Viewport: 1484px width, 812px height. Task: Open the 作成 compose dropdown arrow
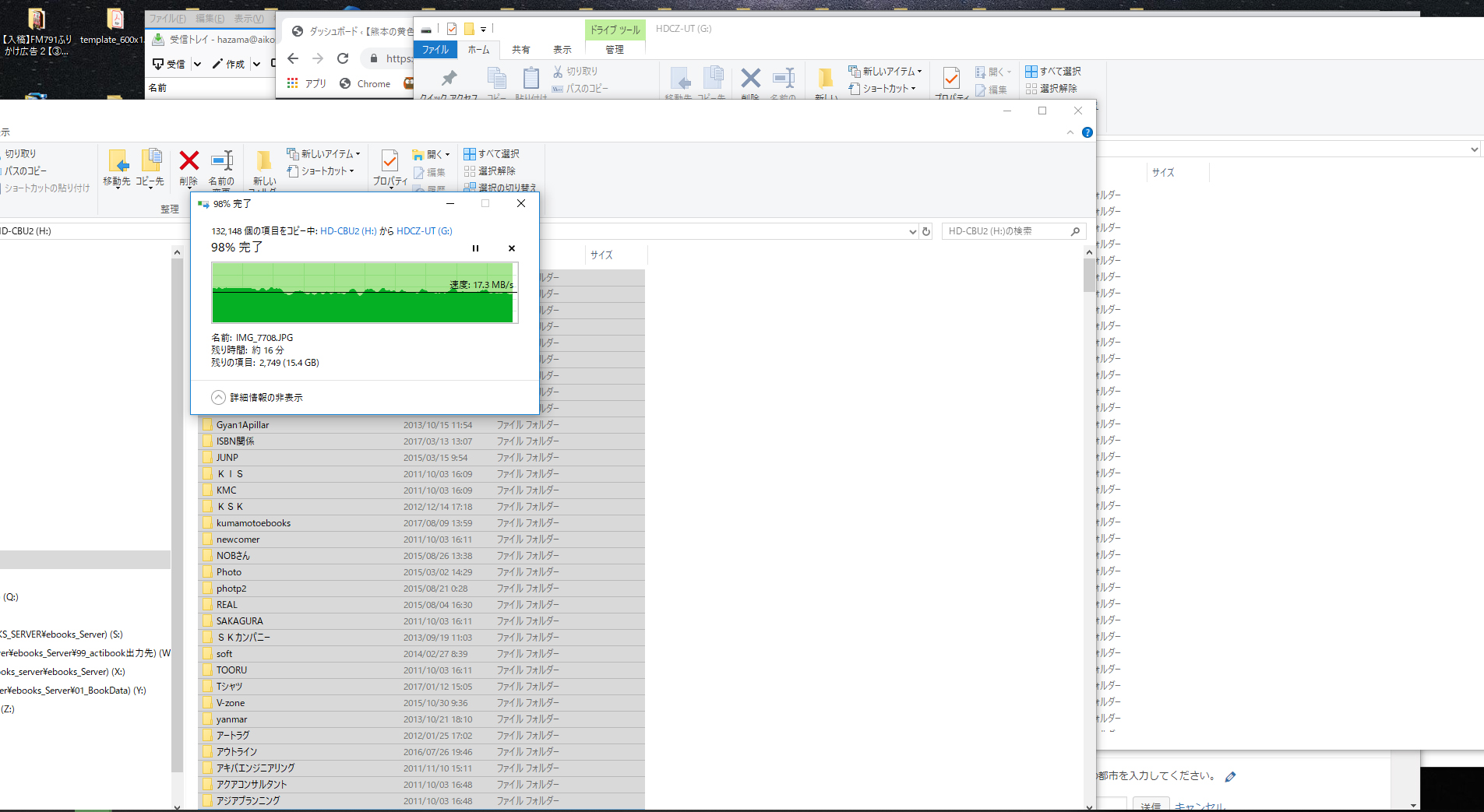(x=256, y=64)
